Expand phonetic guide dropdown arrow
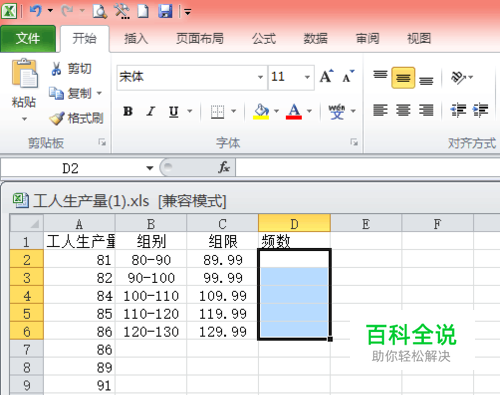 click(x=353, y=111)
